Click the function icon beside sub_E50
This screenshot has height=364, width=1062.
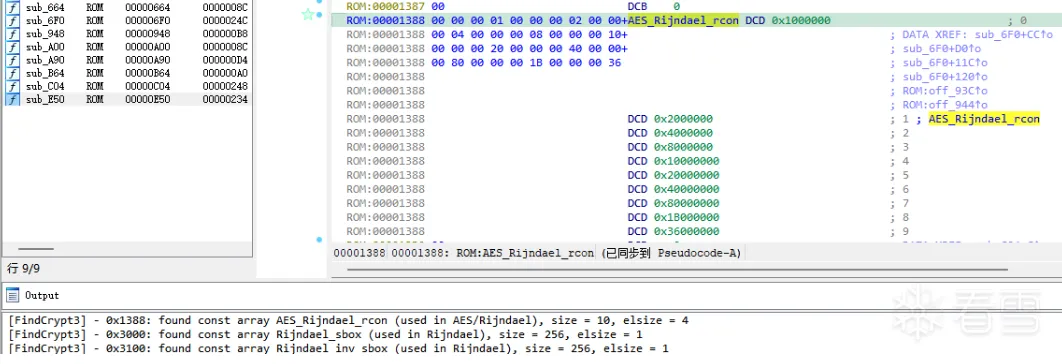coord(12,100)
